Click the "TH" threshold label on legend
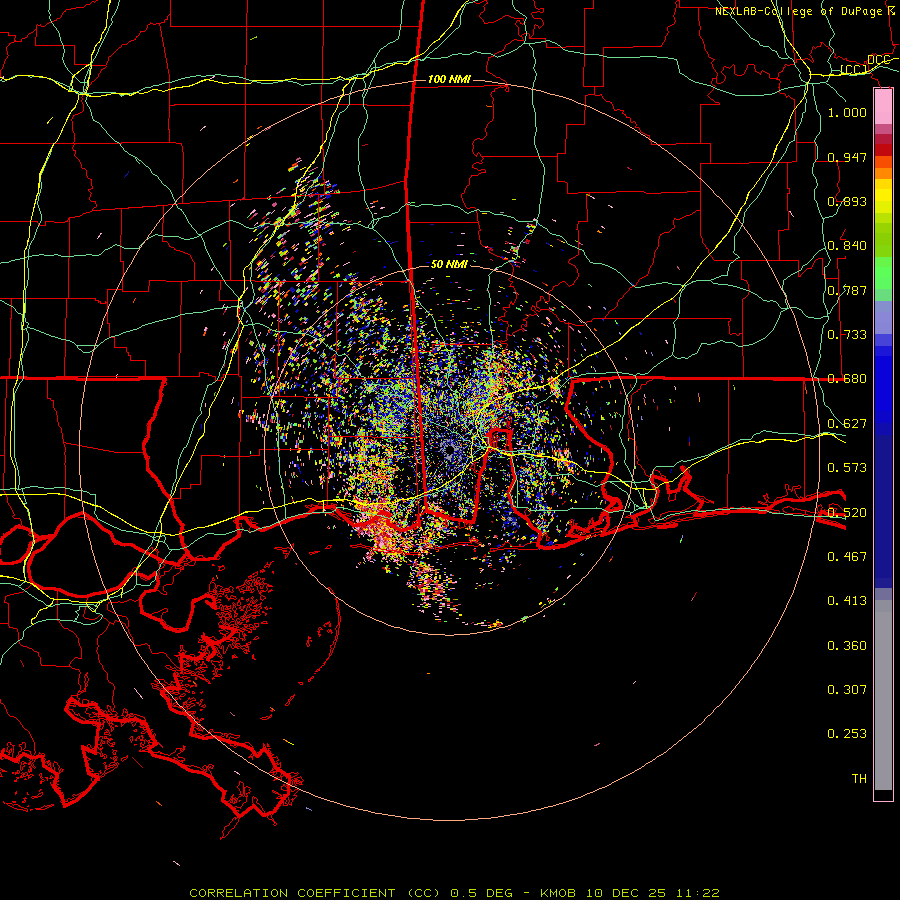The height and width of the screenshot is (900, 900). 859,779
